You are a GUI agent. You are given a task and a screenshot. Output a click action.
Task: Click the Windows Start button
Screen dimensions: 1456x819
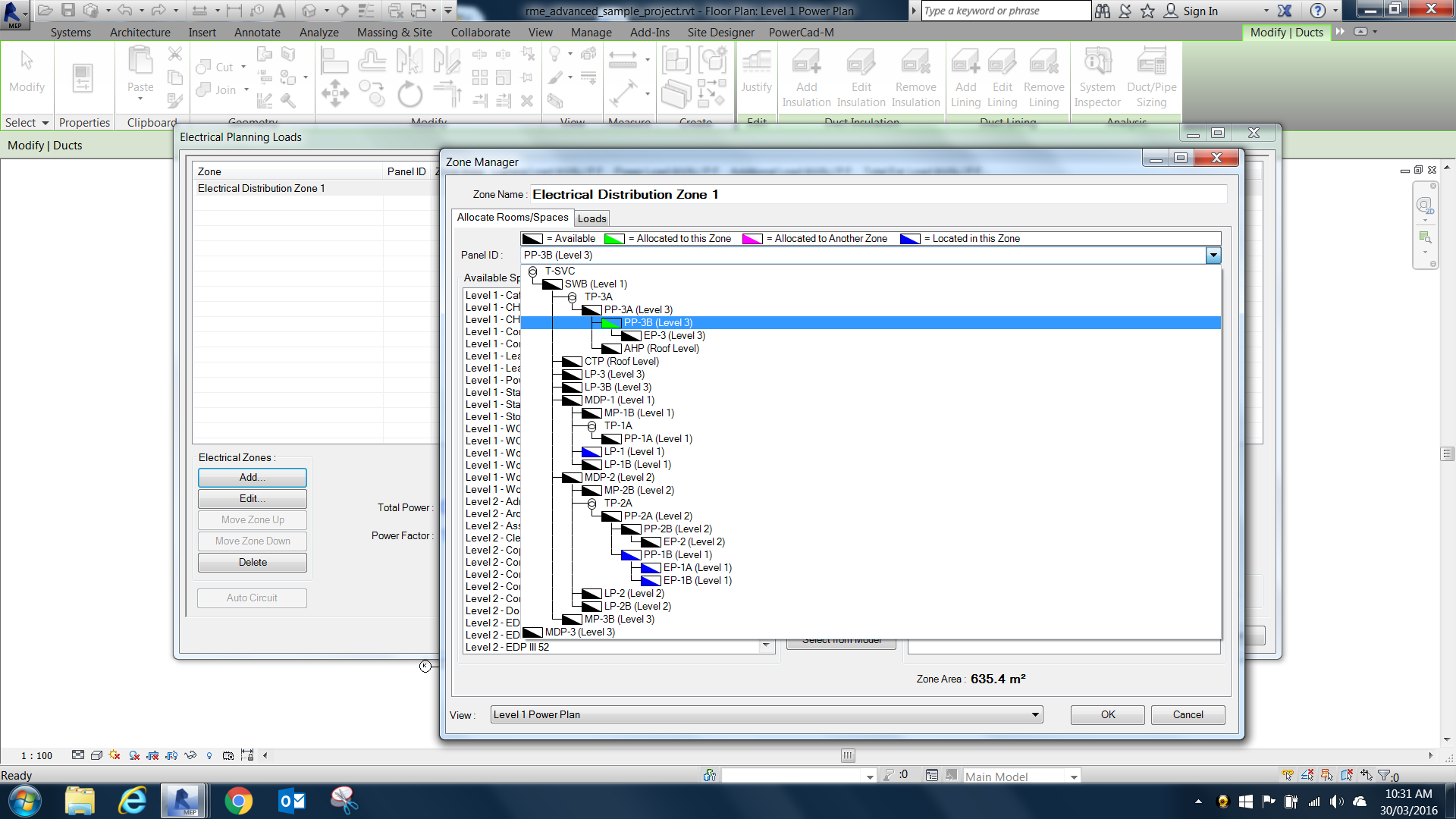[x=24, y=801]
